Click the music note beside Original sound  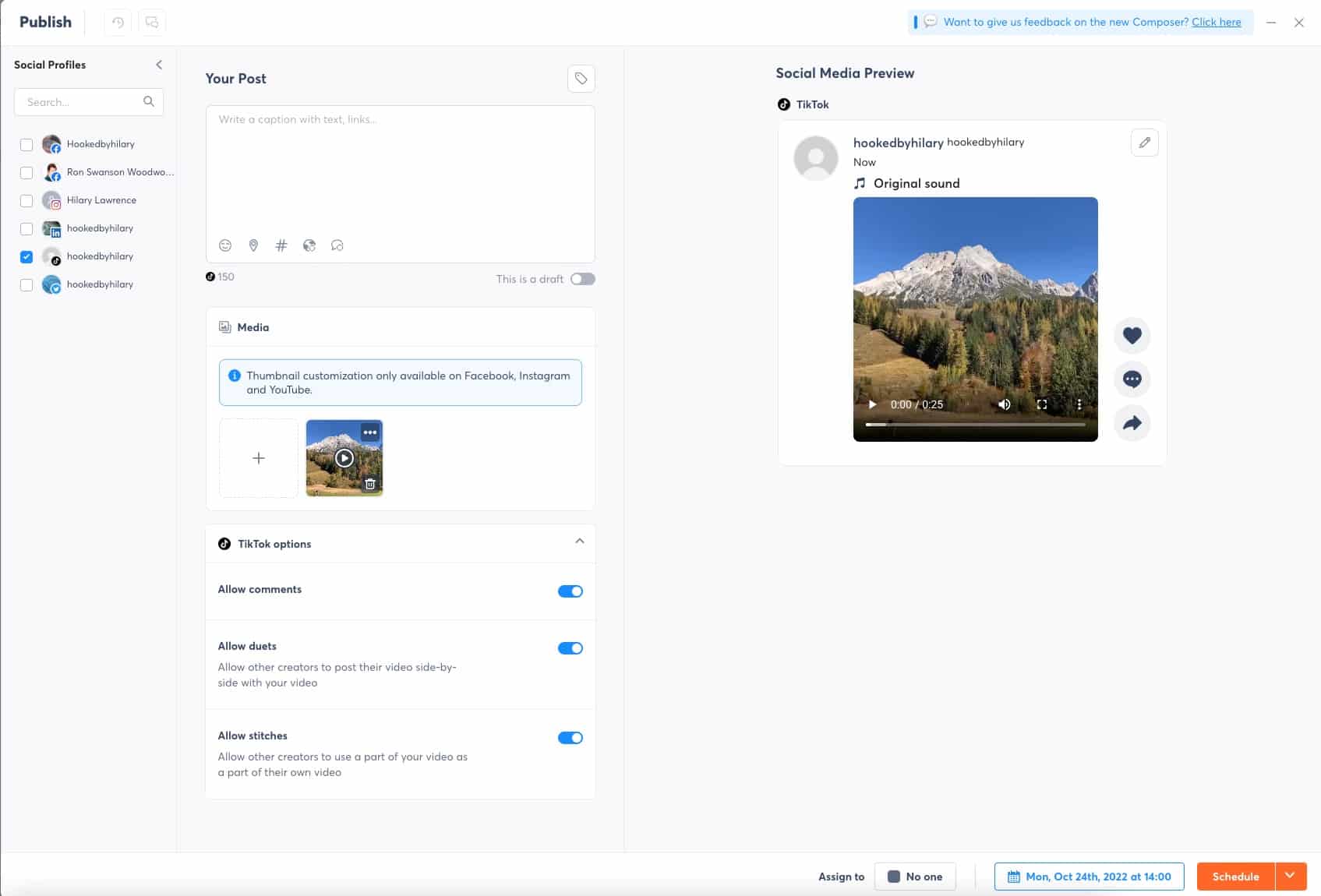tap(860, 183)
